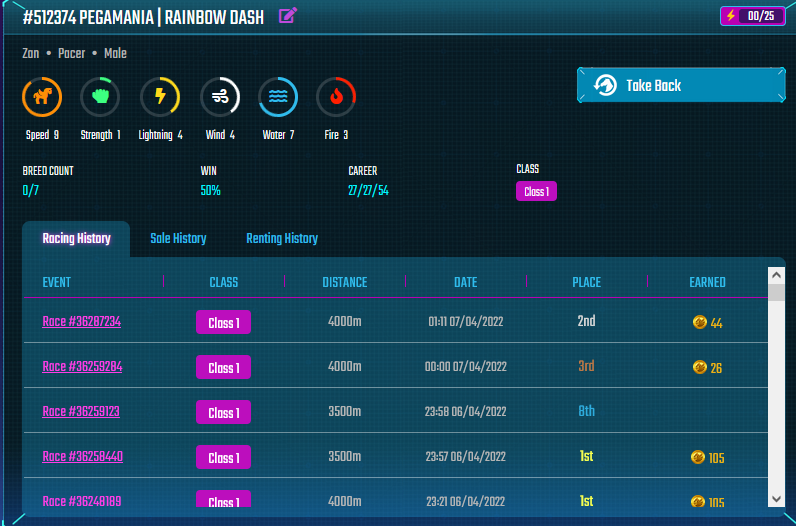Viewport: 796px width, 526px height.
Task: Click the 4000m distance for Race #36287234
Action: point(345,321)
